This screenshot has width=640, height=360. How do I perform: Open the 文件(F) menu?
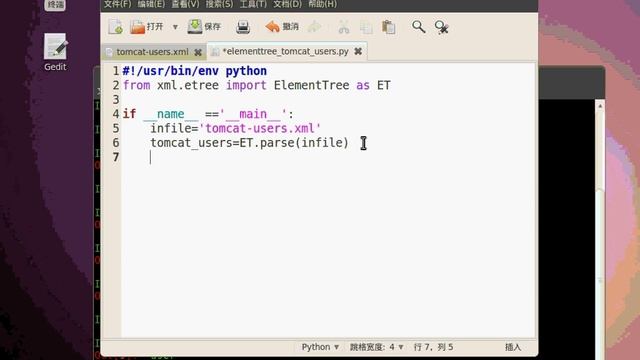click(x=118, y=4)
